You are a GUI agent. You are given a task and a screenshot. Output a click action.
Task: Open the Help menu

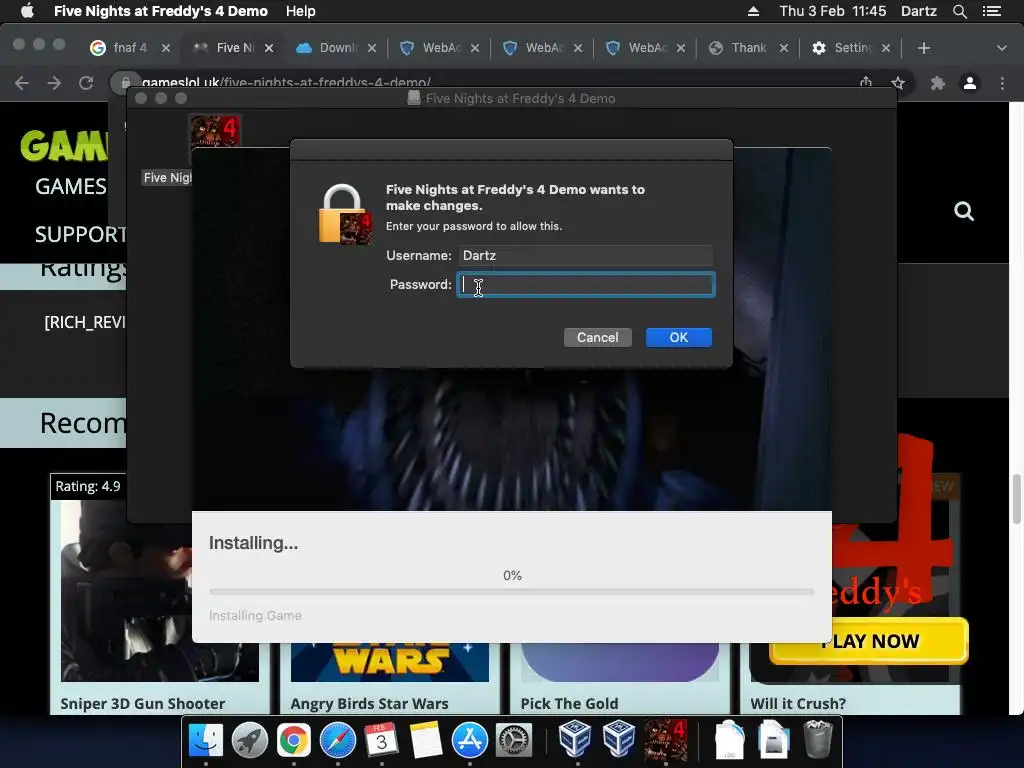[300, 11]
